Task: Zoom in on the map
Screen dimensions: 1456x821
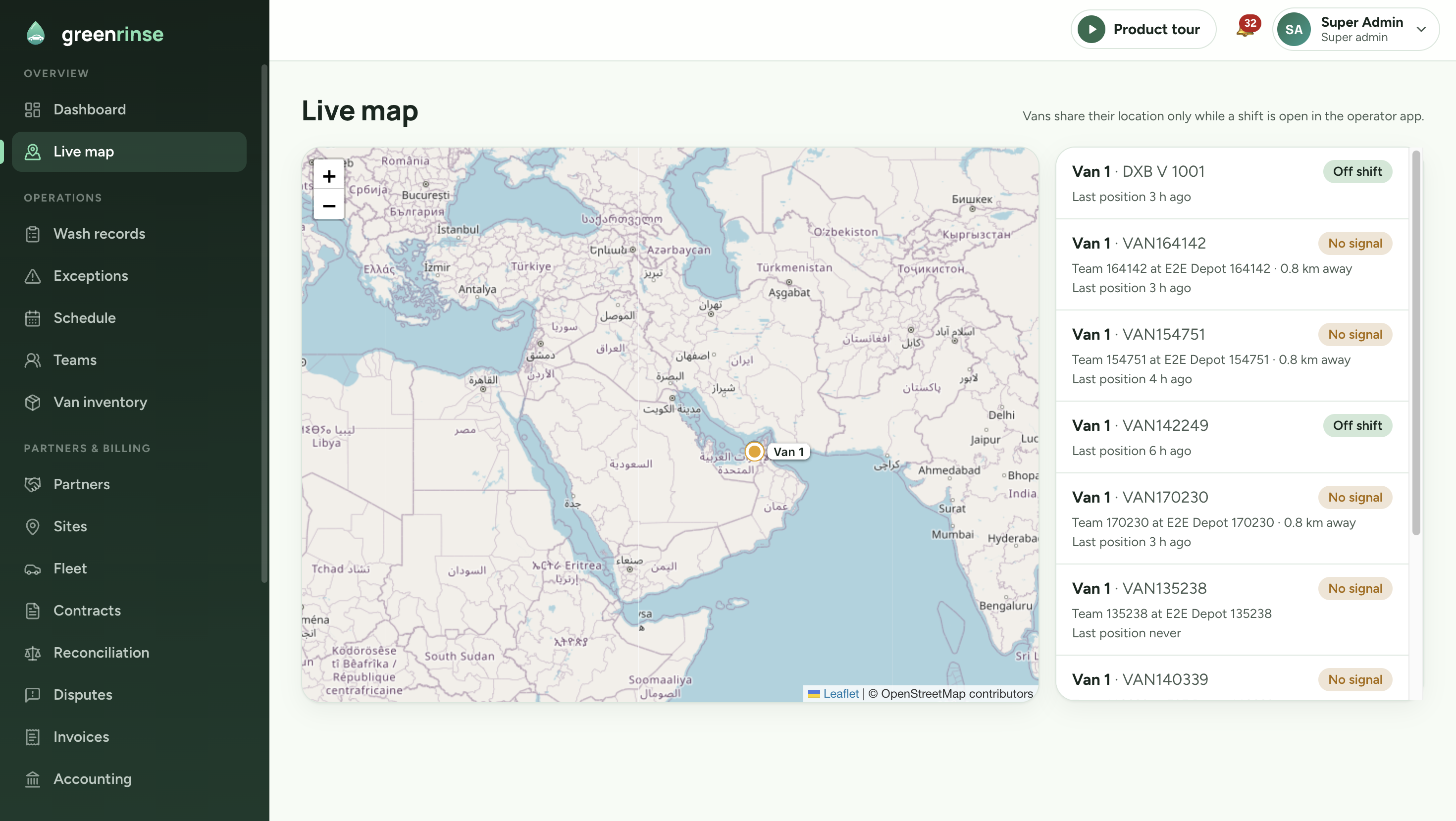Action: pos(329,176)
